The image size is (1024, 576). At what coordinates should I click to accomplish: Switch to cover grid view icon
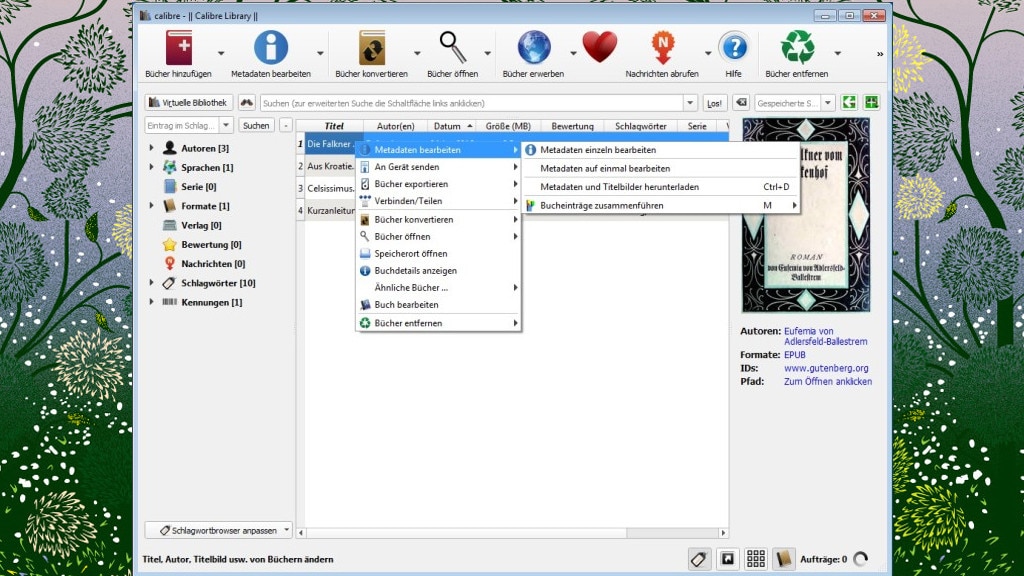point(756,558)
